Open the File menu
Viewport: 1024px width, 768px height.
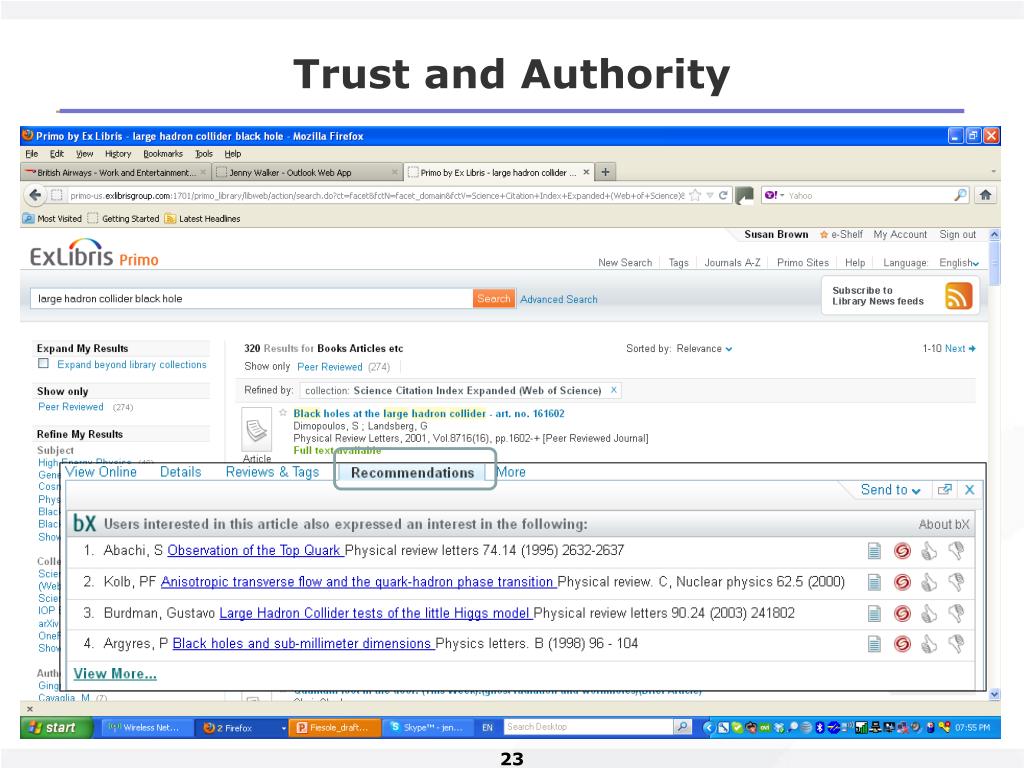pyautogui.click(x=32, y=154)
